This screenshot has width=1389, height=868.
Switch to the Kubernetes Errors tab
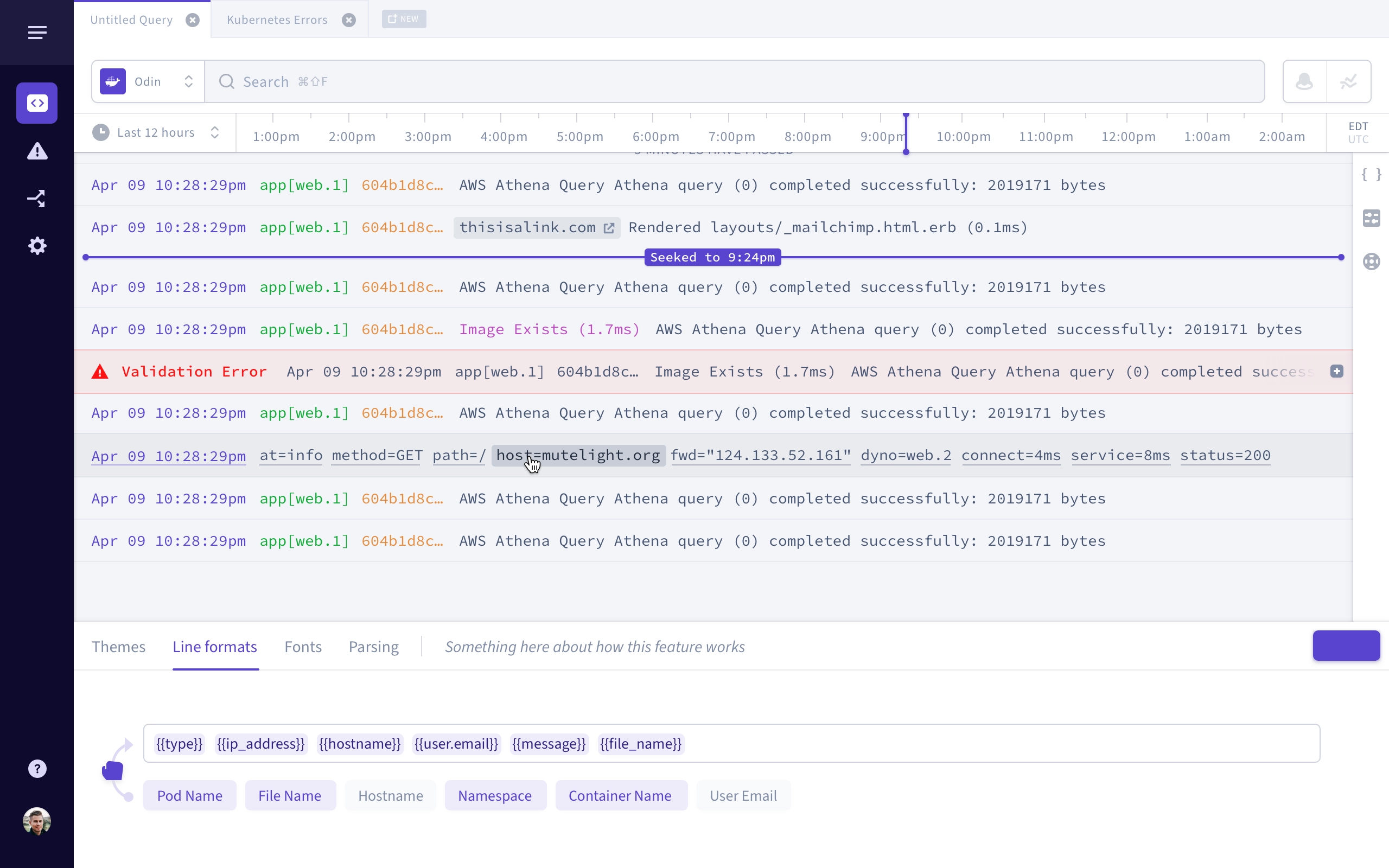click(277, 20)
